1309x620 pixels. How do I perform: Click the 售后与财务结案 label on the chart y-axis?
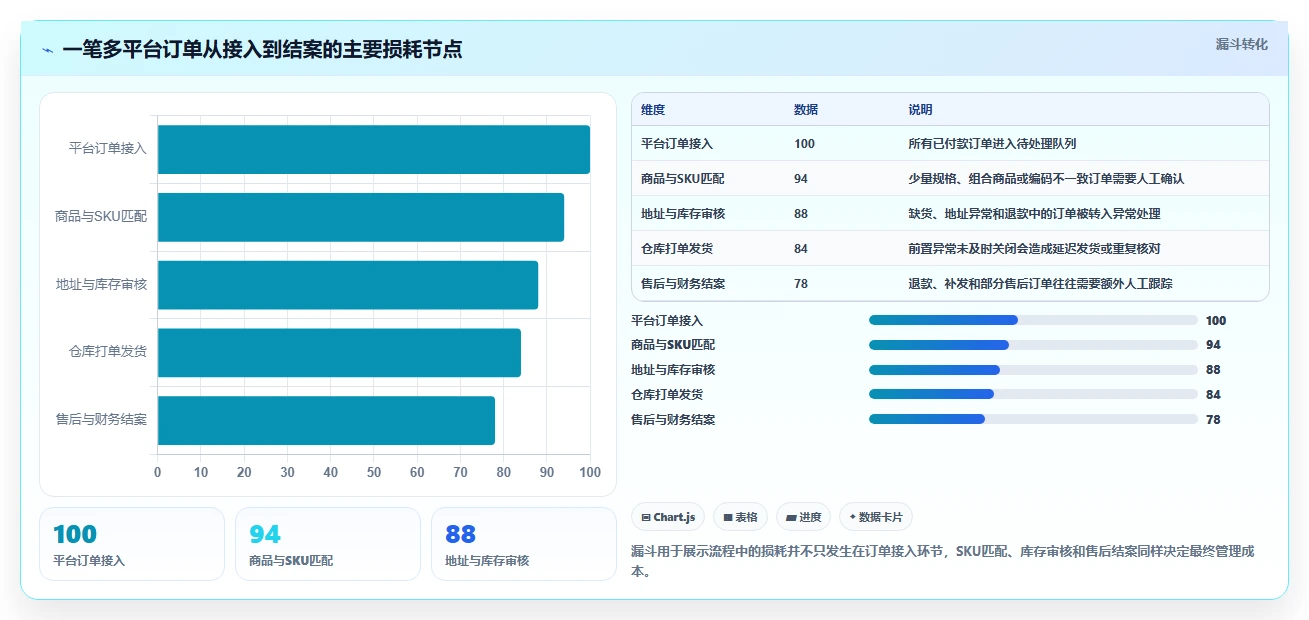pos(102,420)
